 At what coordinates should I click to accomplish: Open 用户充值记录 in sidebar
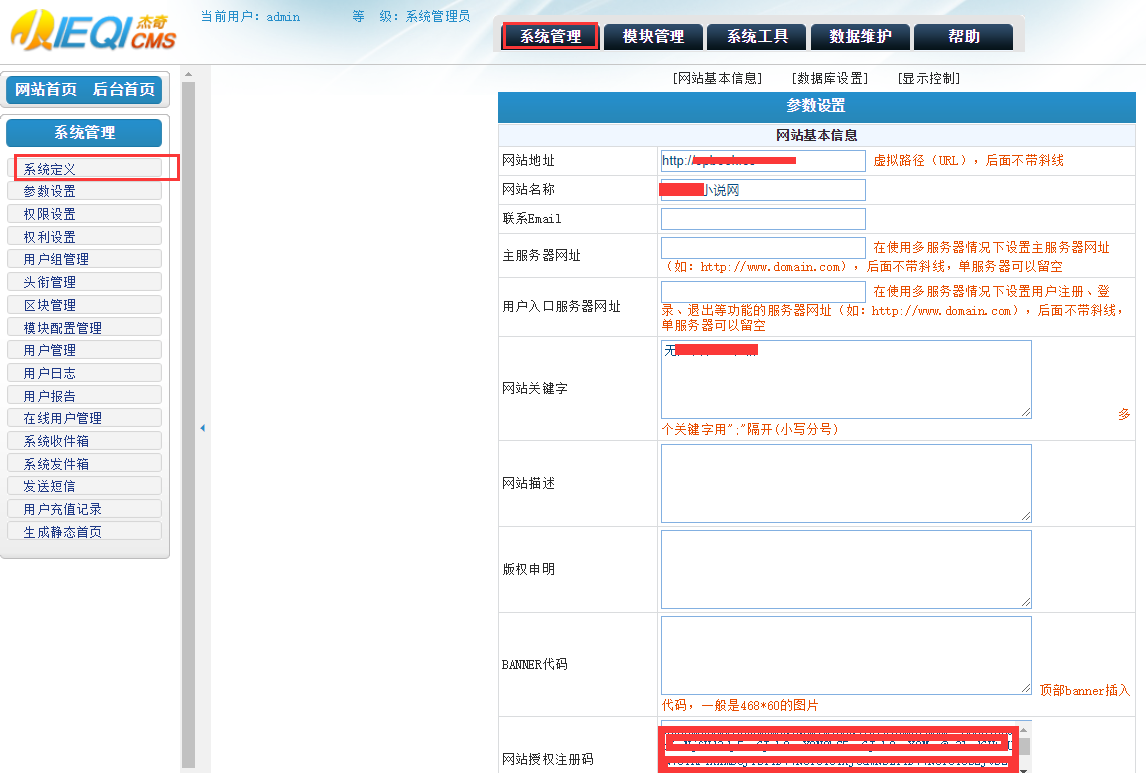84,509
